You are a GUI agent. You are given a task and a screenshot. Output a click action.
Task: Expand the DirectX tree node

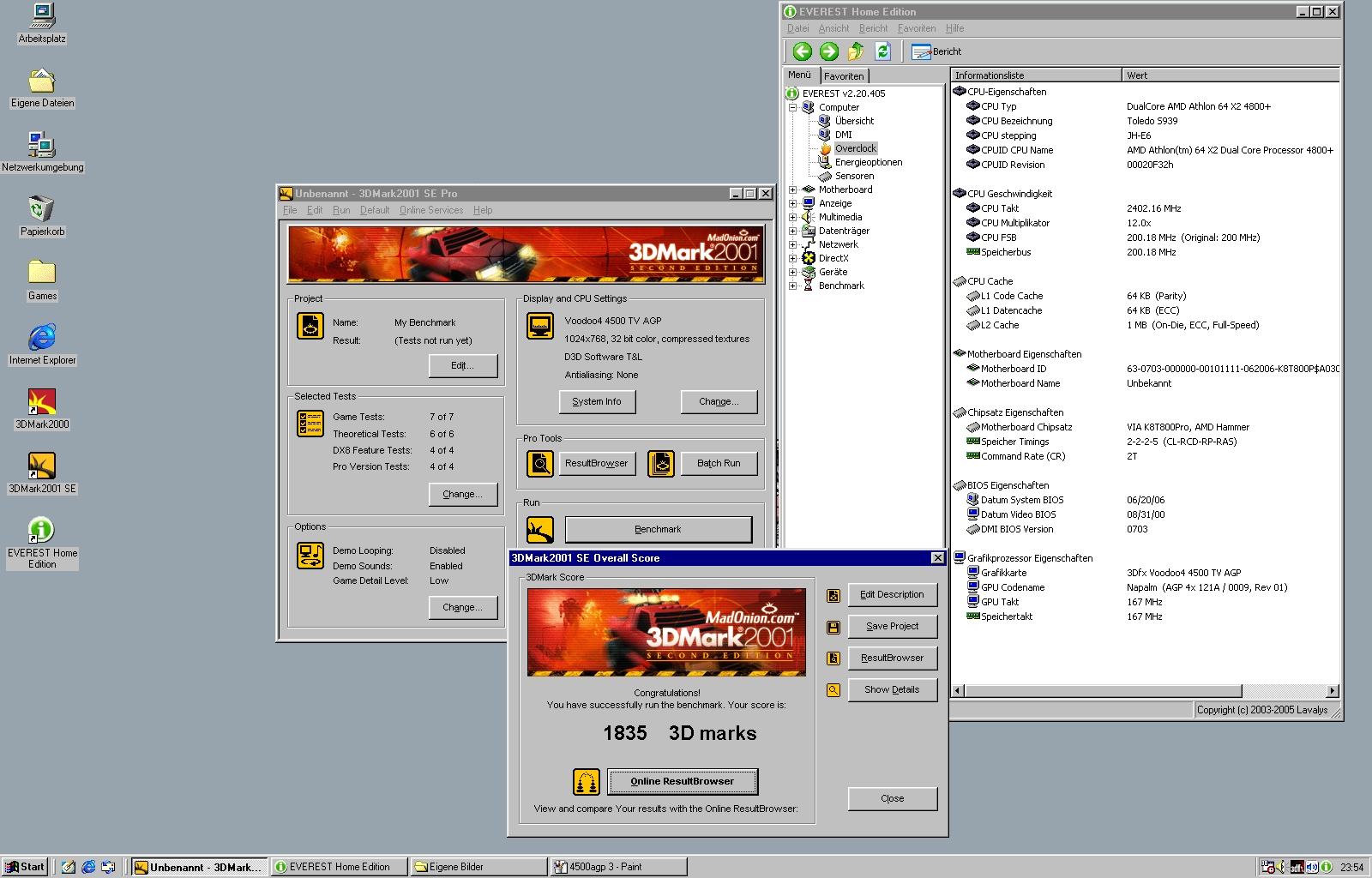[x=793, y=258]
